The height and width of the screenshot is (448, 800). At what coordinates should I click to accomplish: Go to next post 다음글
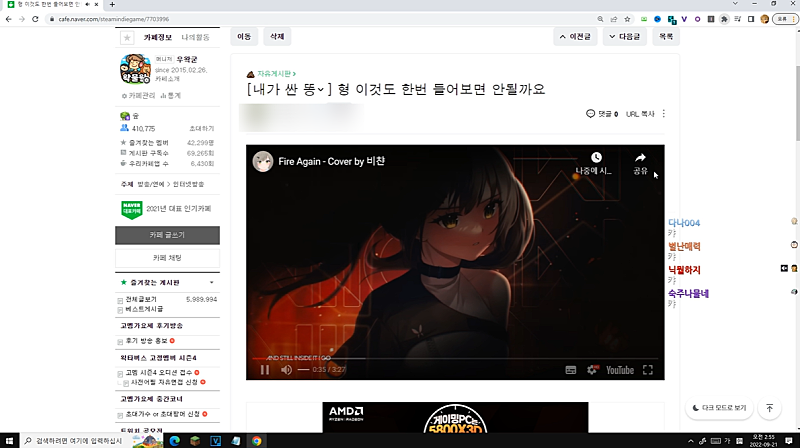(x=624, y=37)
